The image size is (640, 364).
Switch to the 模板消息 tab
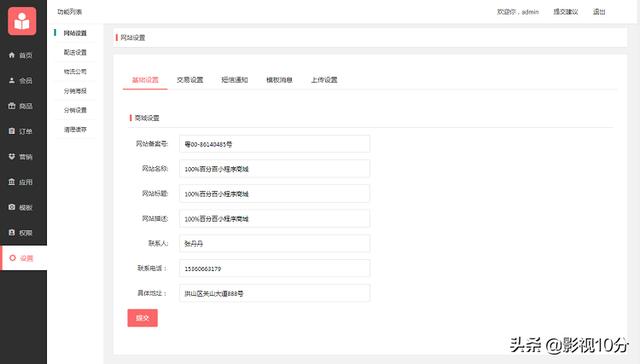click(x=279, y=80)
